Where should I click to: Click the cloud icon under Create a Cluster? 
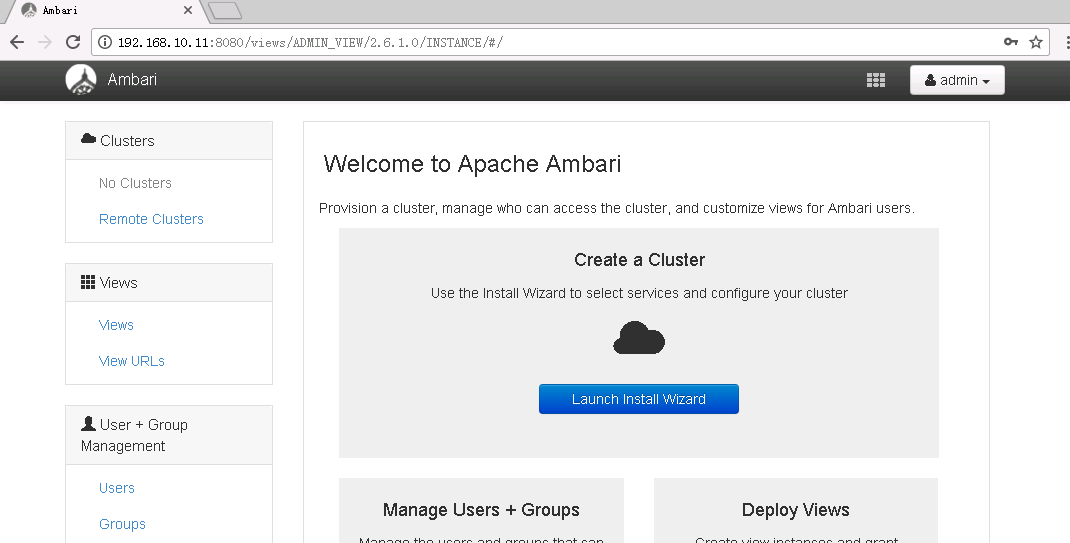coord(639,338)
